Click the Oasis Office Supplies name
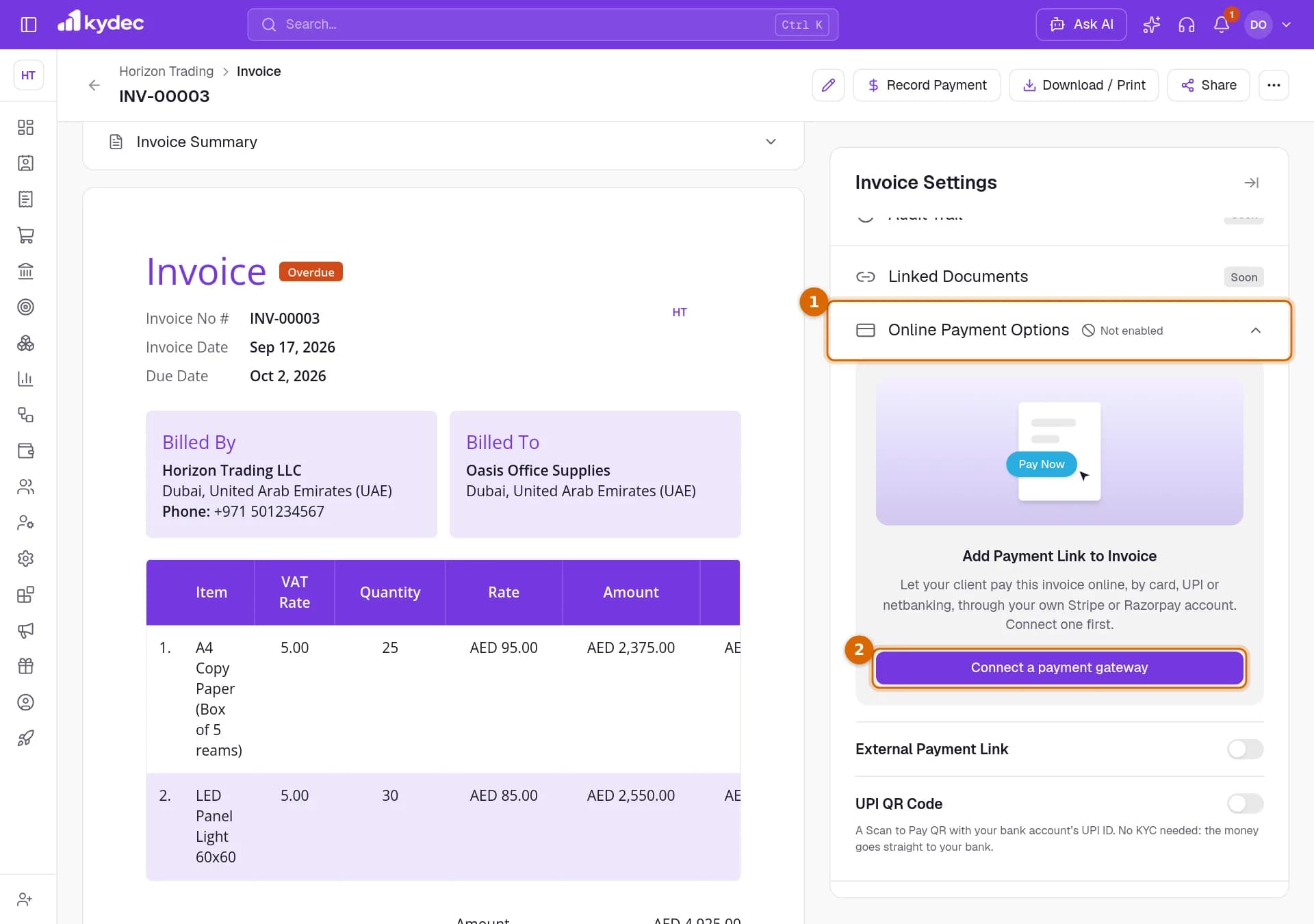 (538, 470)
